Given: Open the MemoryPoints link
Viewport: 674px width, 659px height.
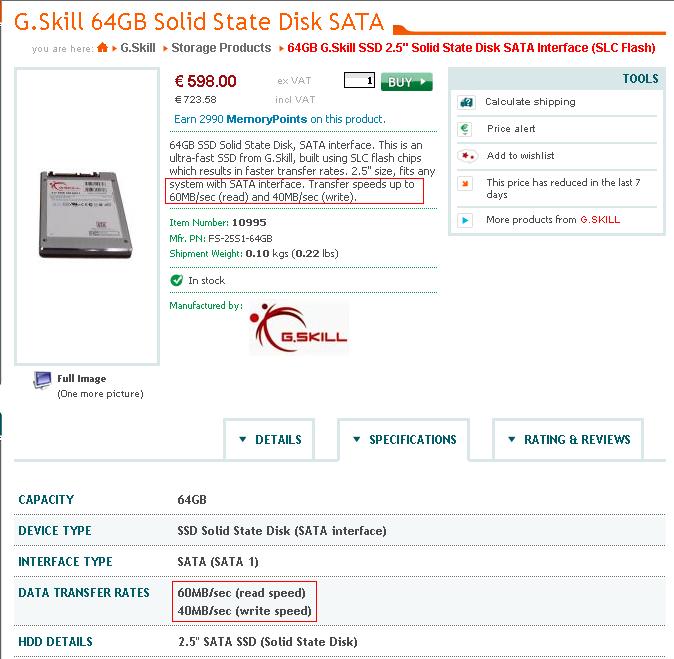Looking at the screenshot, I should pyautogui.click(x=267, y=119).
